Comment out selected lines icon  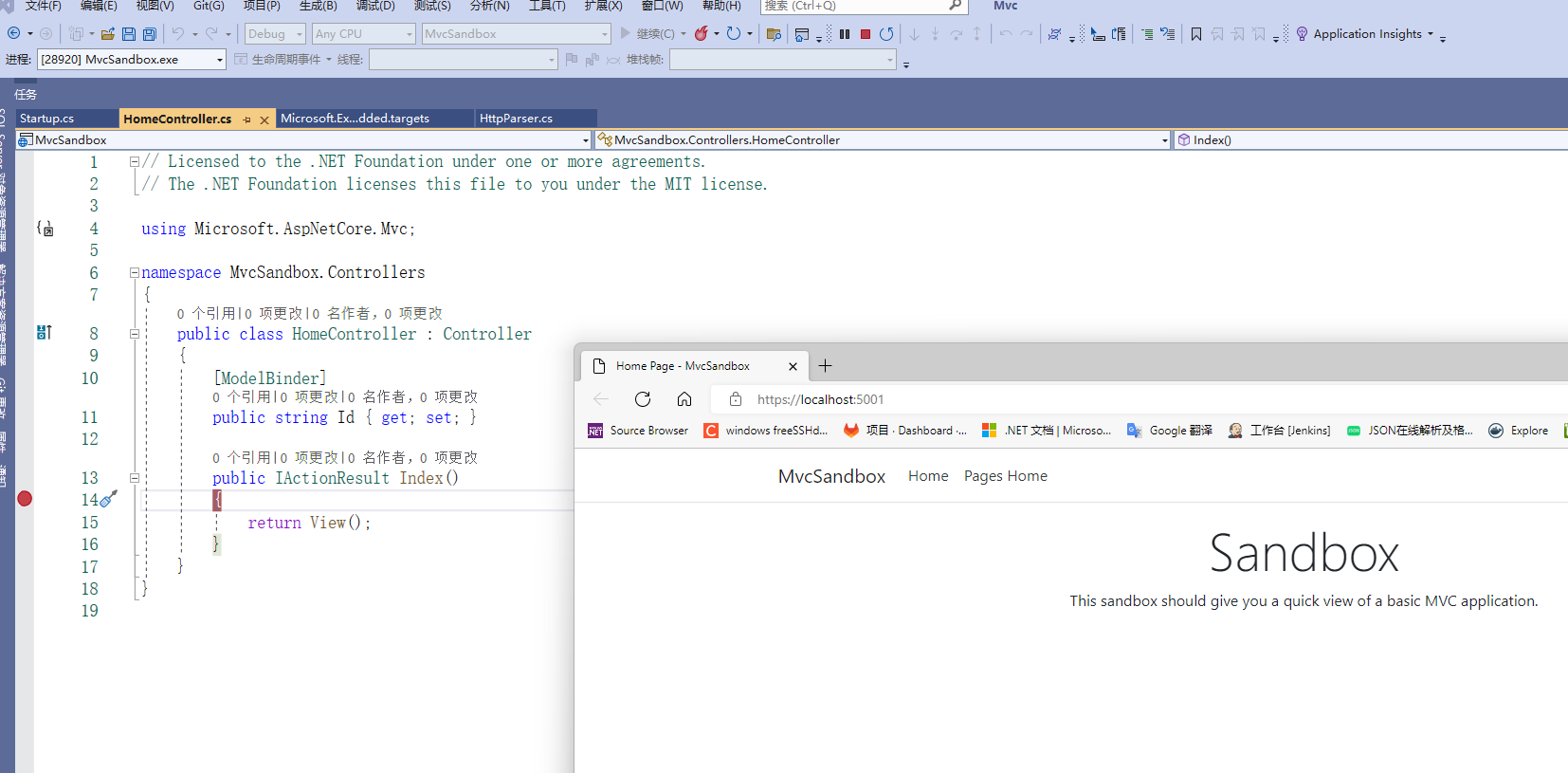[x=1147, y=34]
